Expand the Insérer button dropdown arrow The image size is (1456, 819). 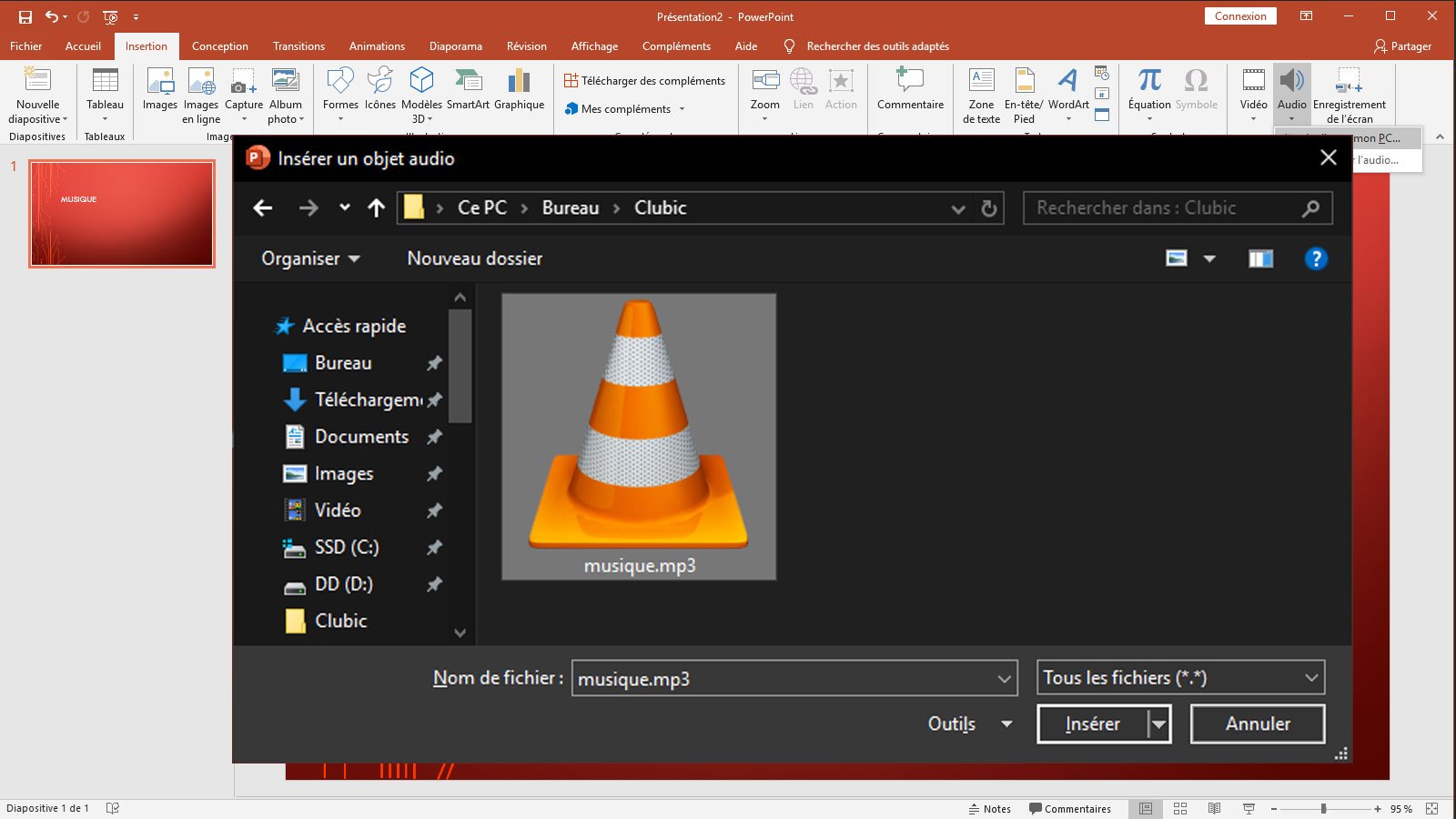click(x=1158, y=724)
